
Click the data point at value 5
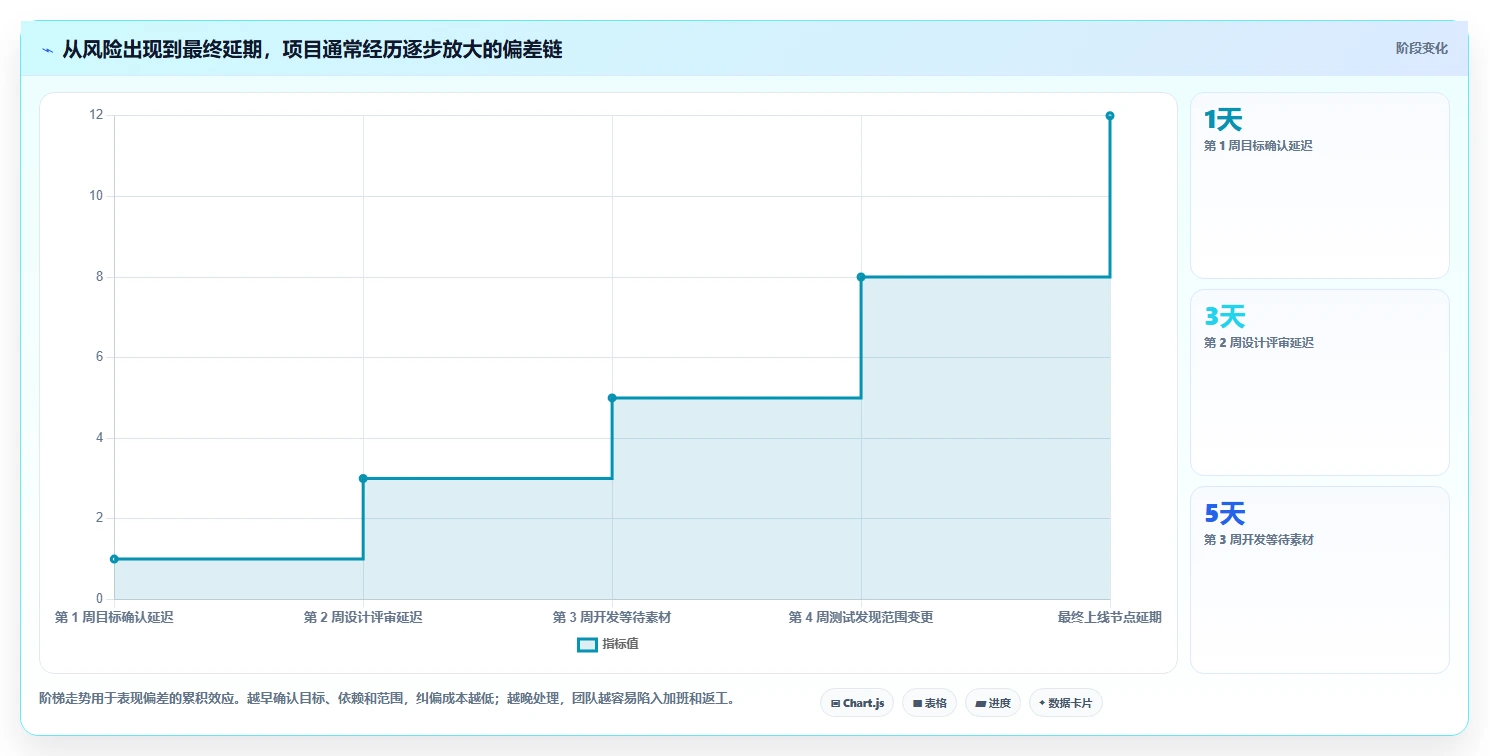point(612,398)
